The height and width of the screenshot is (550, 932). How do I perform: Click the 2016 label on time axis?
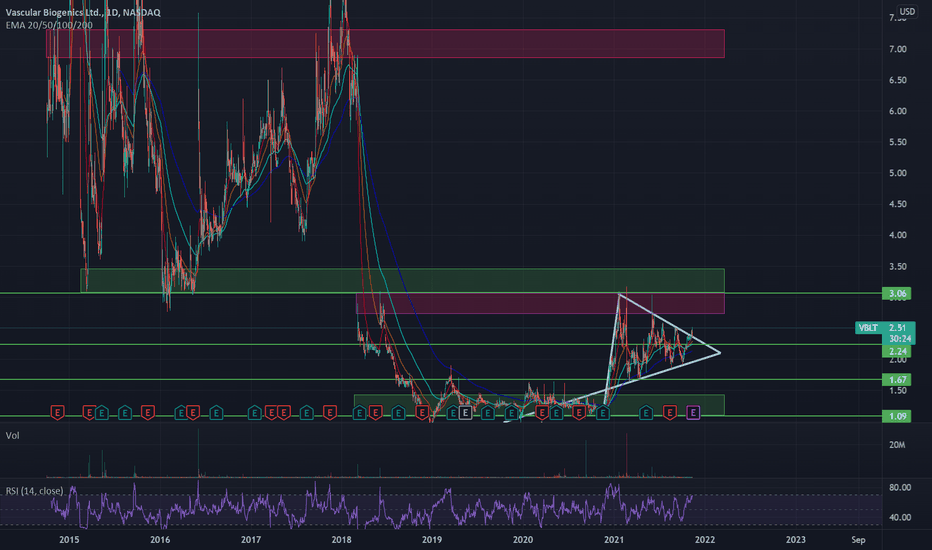pos(160,539)
